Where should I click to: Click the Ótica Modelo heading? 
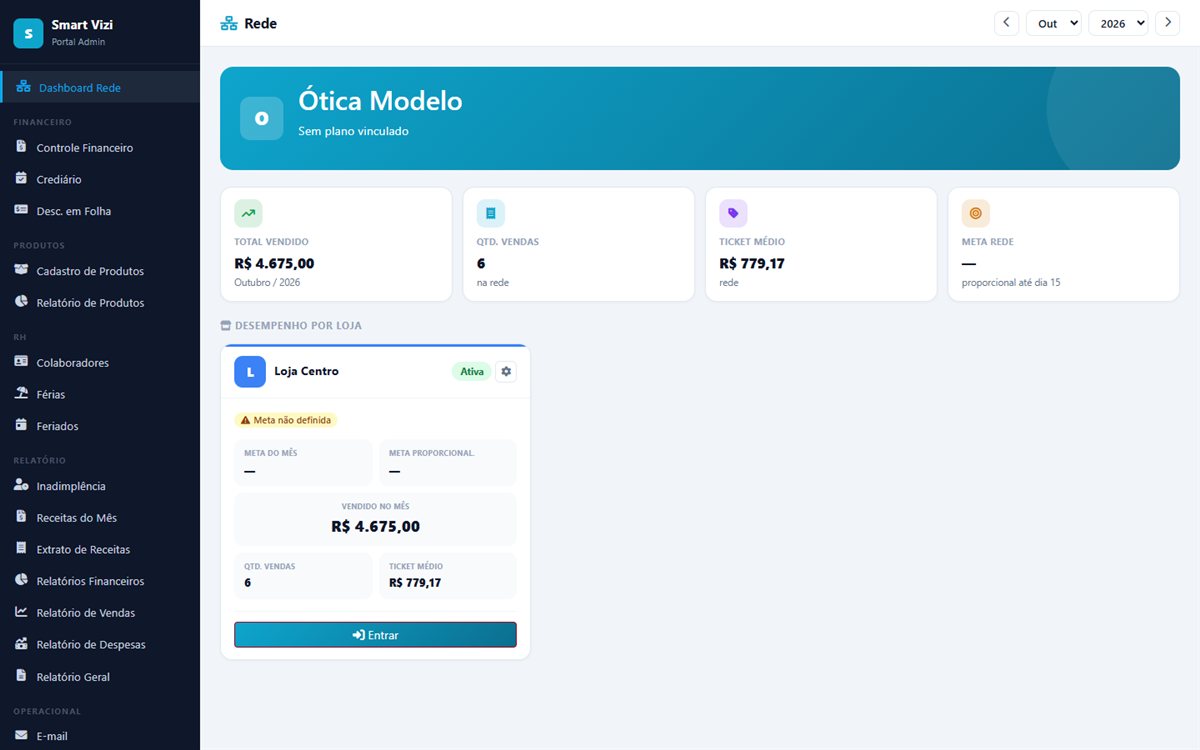pos(380,101)
